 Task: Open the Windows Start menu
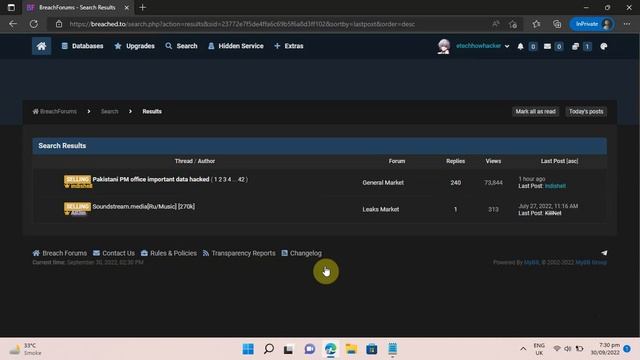coord(248,349)
